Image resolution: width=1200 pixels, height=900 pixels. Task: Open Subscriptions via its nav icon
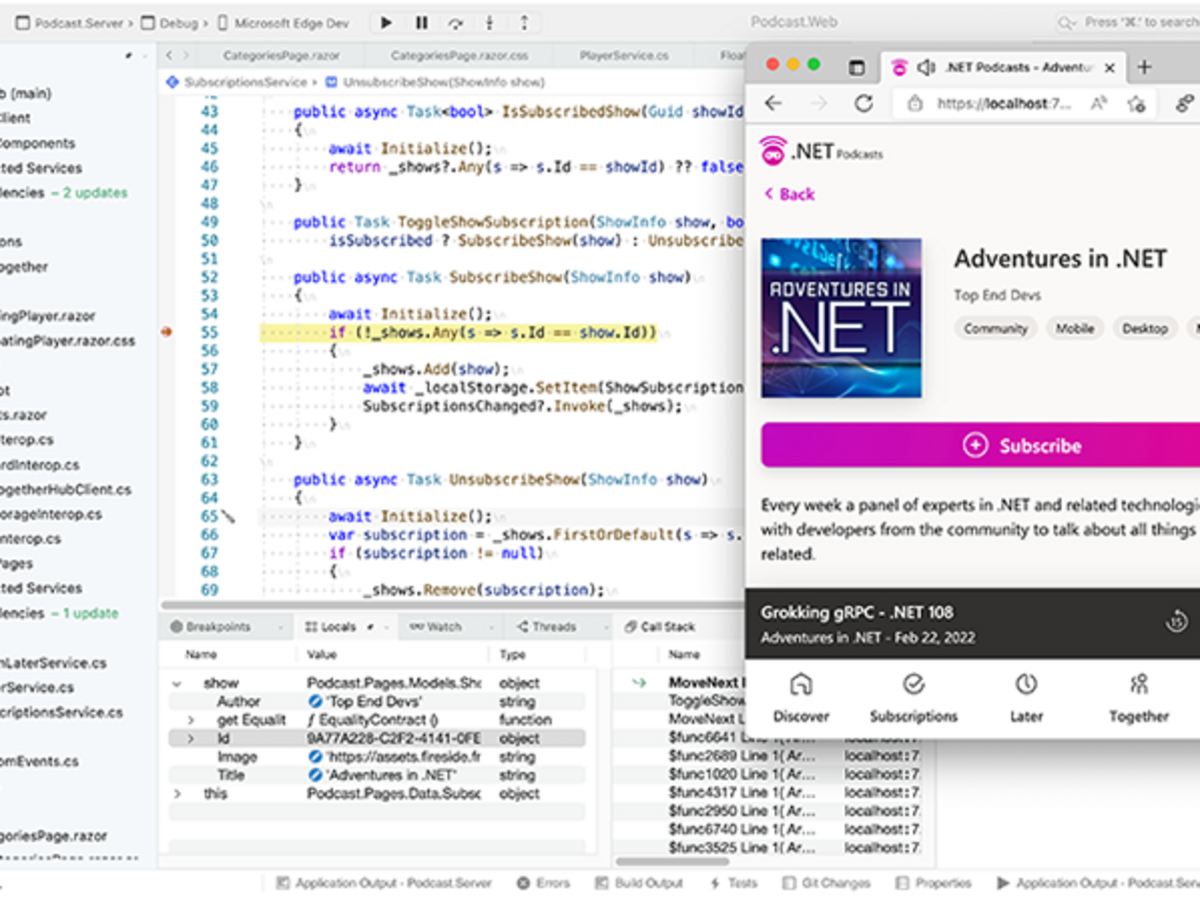(x=913, y=684)
